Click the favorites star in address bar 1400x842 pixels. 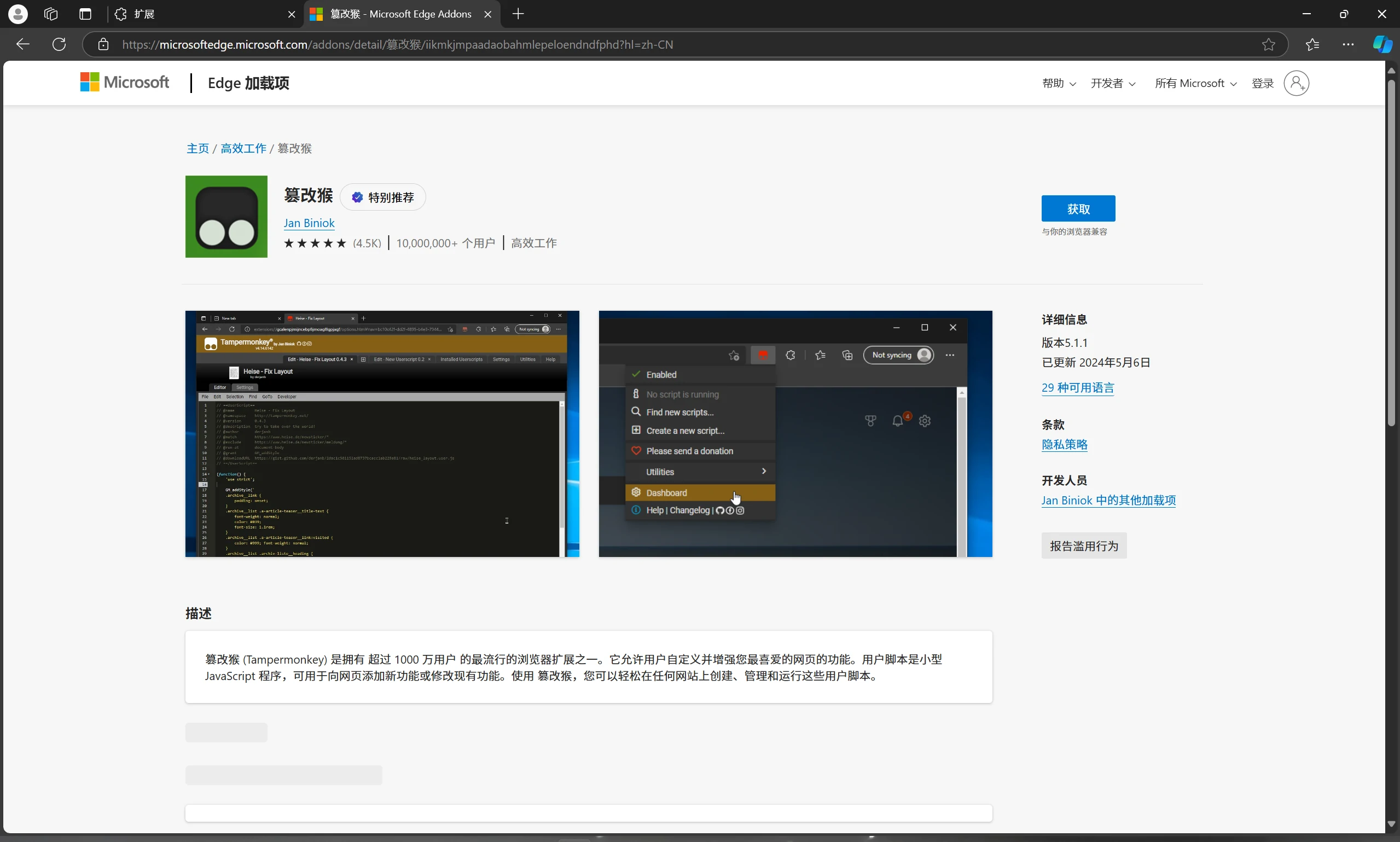pyautogui.click(x=1268, y=44)
